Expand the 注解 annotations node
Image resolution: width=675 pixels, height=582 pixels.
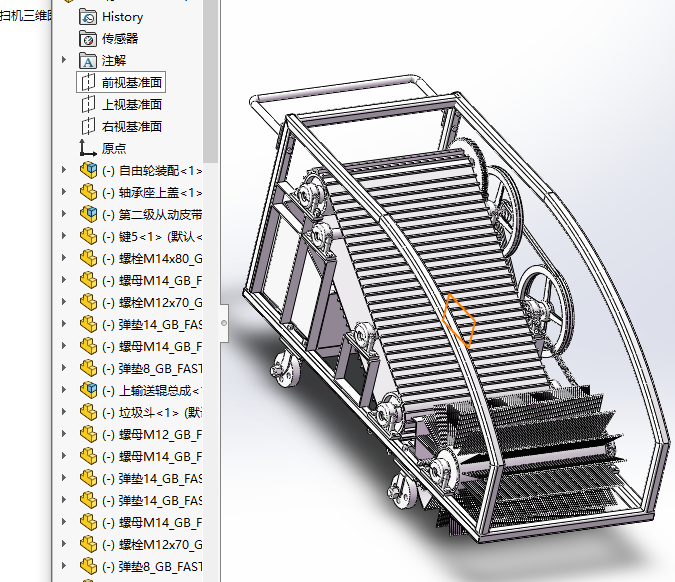click(x=64, y=60)
